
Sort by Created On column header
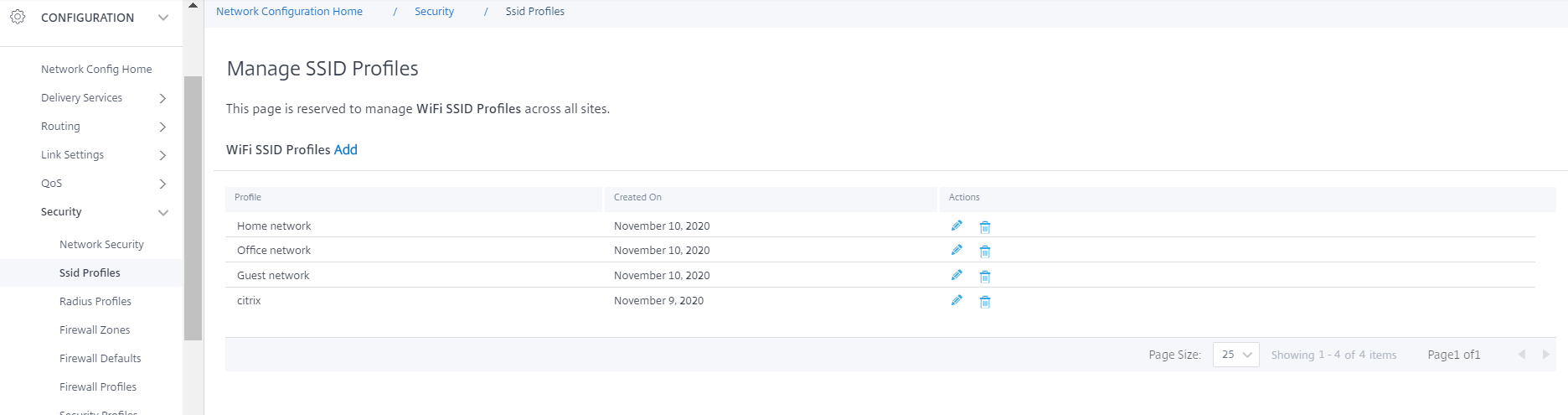[637, 198]
